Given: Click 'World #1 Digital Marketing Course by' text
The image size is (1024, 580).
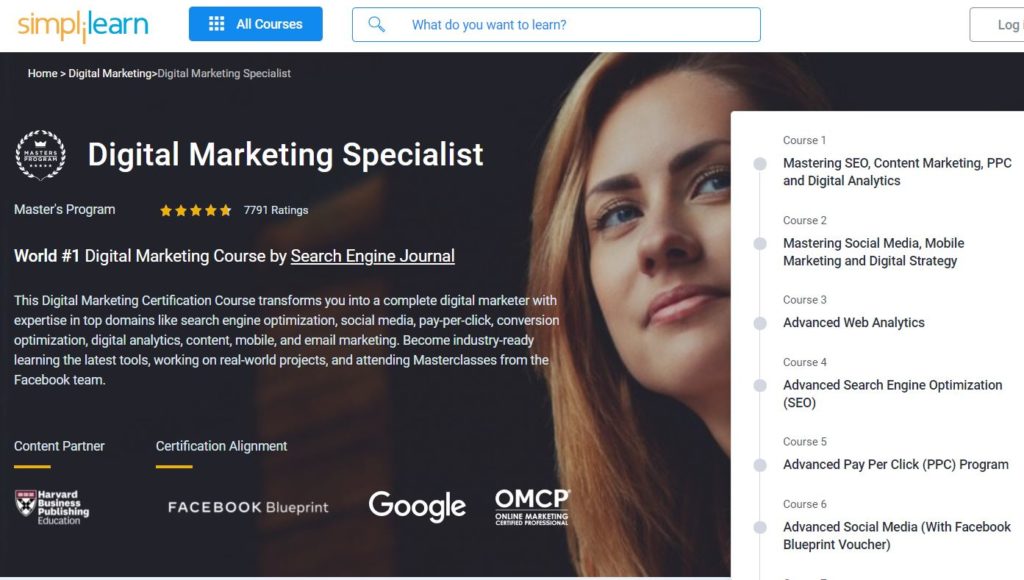Looking at the screenshot, I should click(150, 256).
